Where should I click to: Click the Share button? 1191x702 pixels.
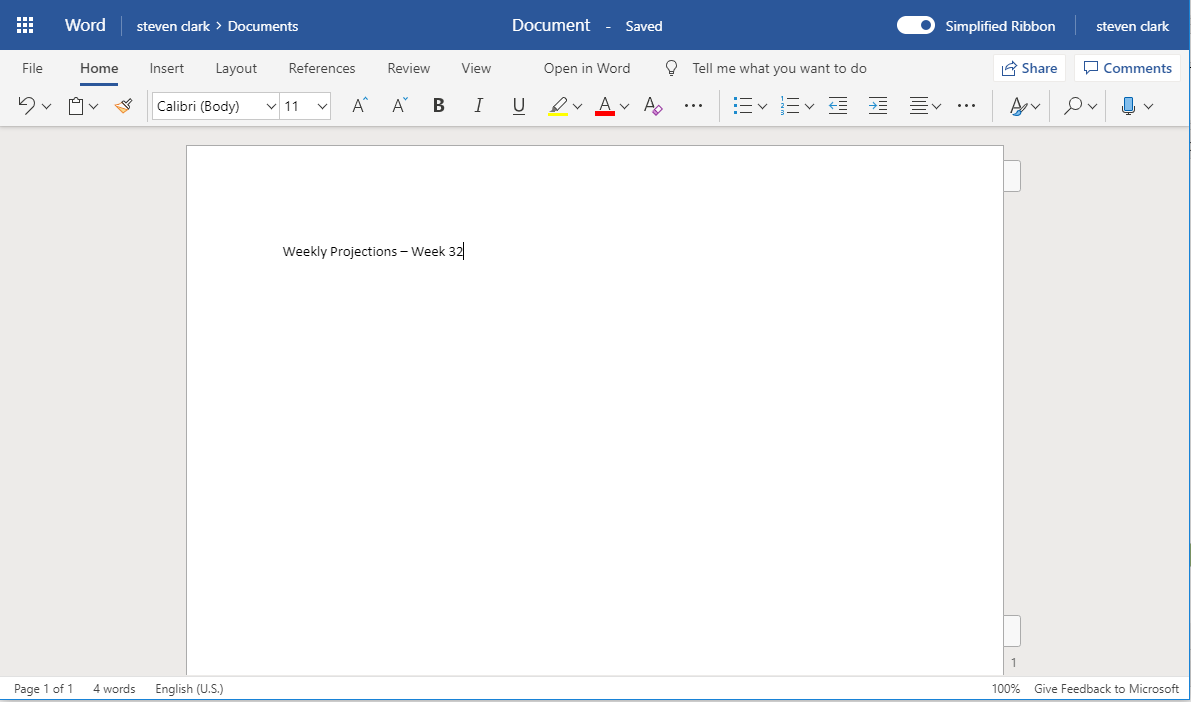tap(1029, 68)
